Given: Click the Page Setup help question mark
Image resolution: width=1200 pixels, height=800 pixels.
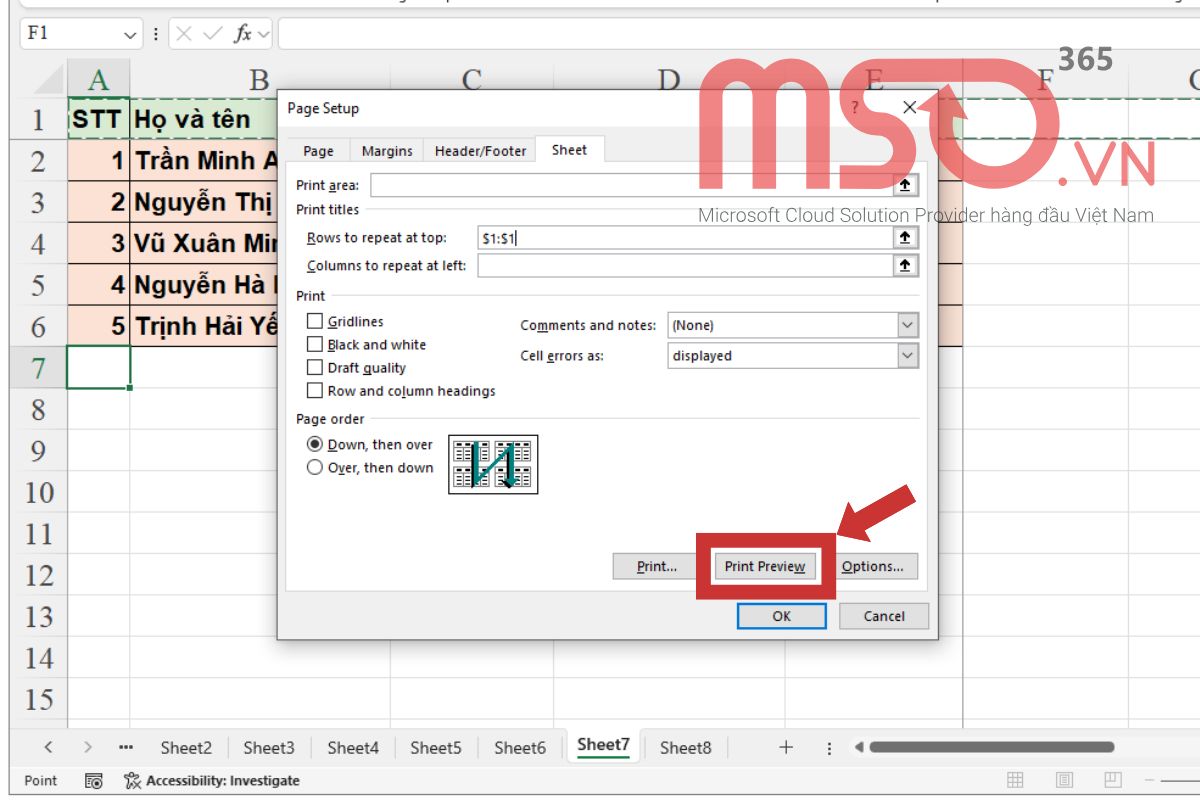Looking at the screenshot, I should 855,107.
